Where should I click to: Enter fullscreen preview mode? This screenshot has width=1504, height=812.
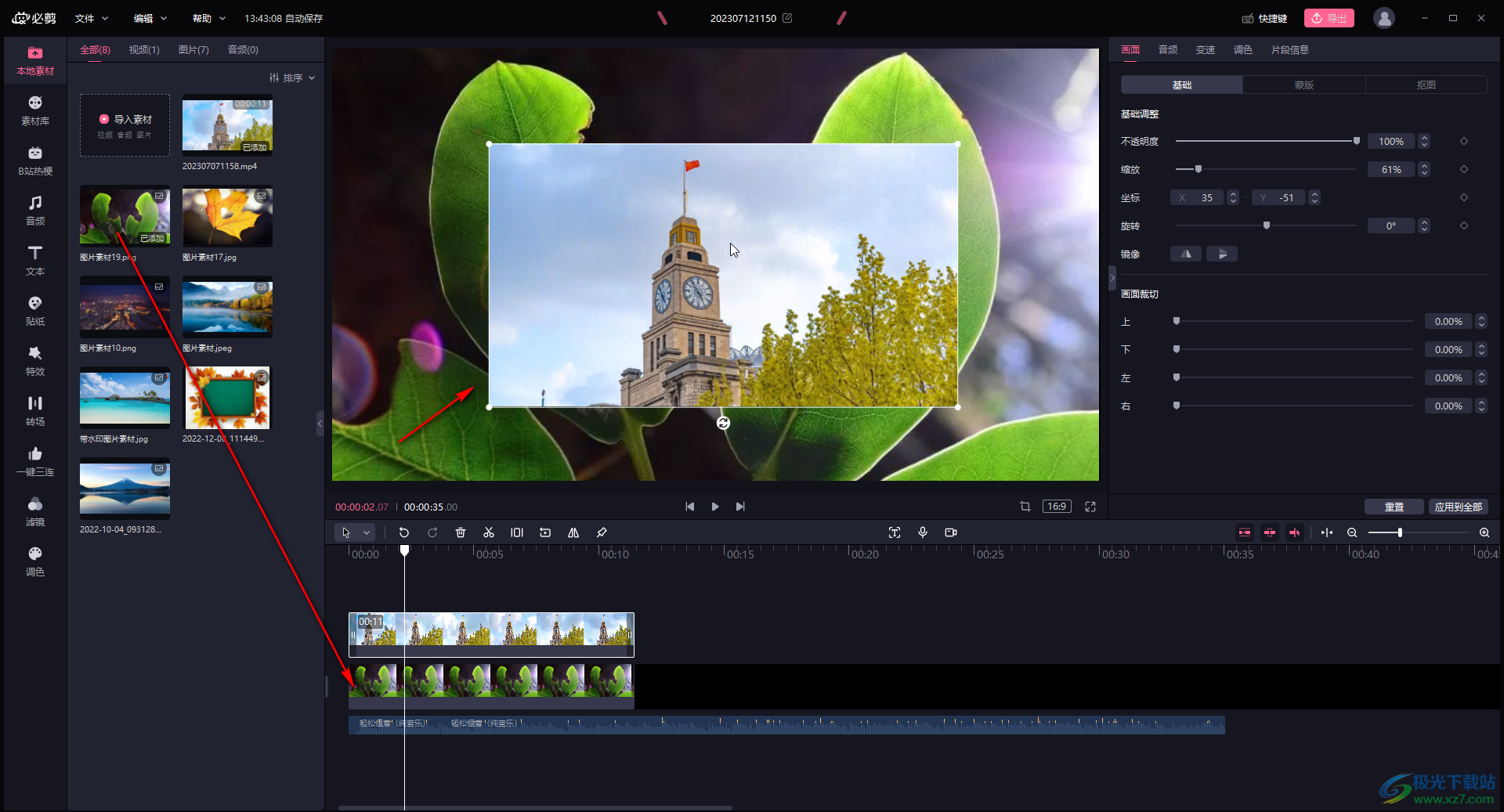point(1090,507)
